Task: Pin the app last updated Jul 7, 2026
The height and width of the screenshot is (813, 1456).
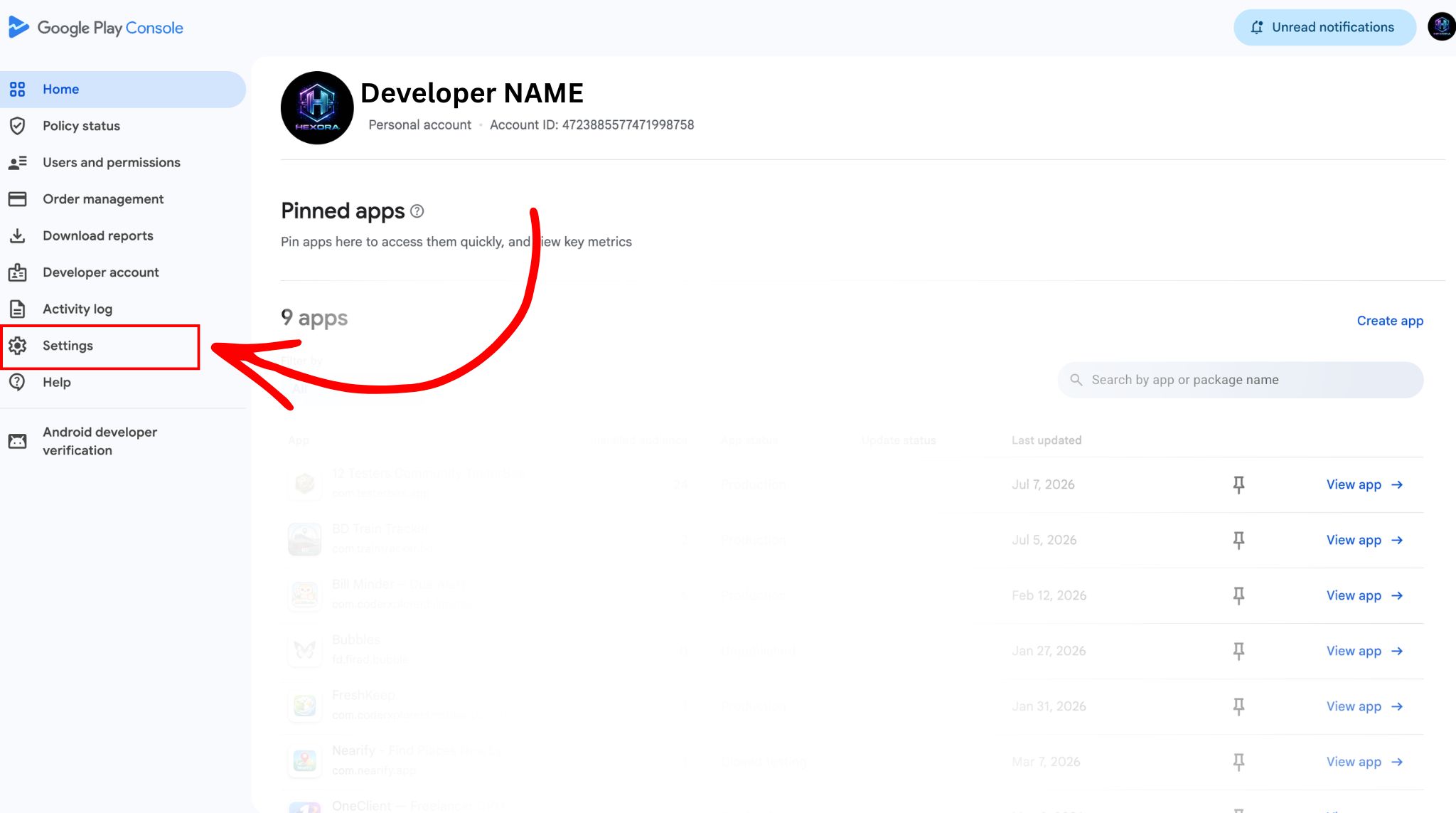Action: pos(1238,485)
